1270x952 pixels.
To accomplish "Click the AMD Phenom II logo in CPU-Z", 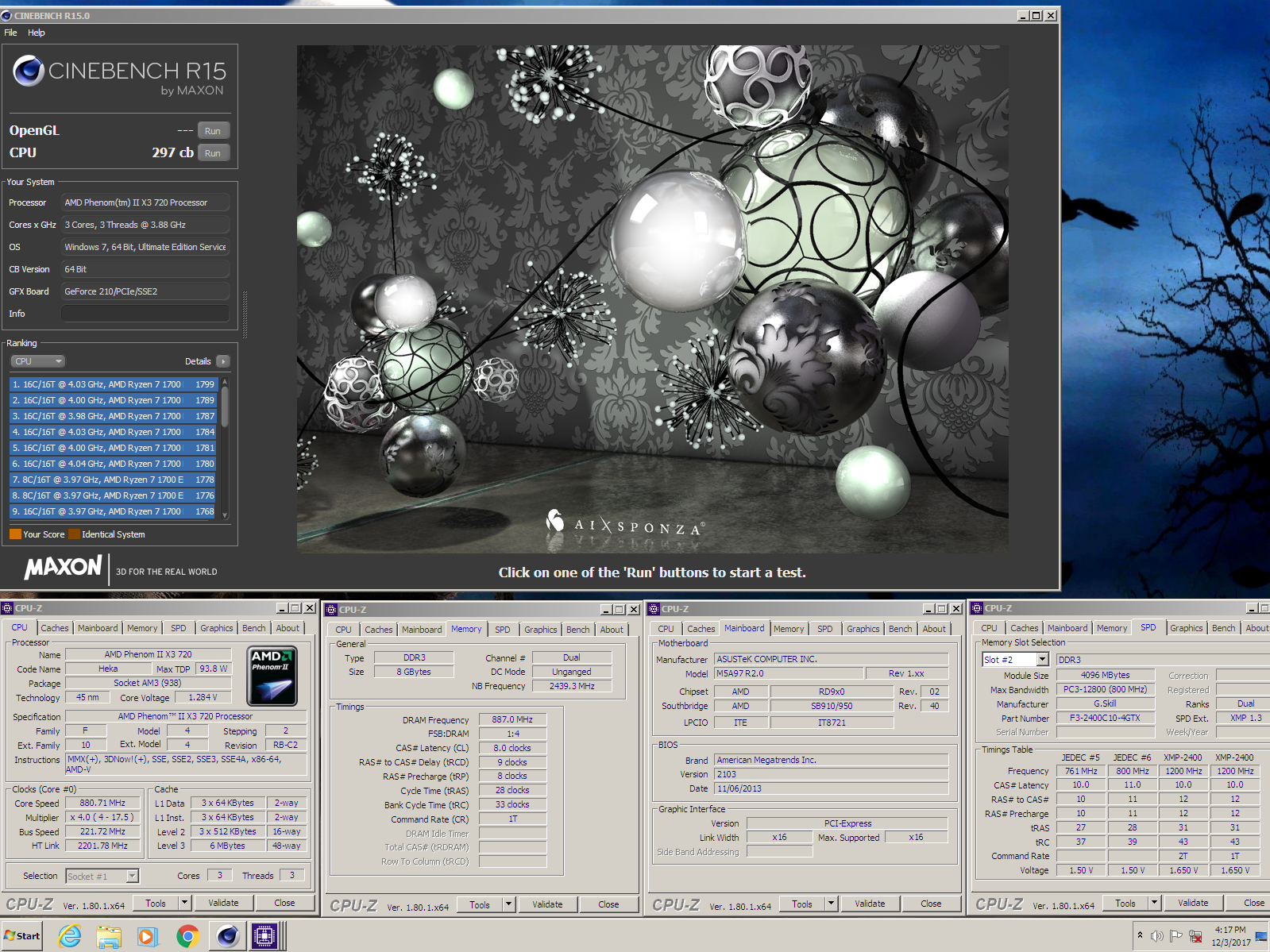I will point(272,676).
